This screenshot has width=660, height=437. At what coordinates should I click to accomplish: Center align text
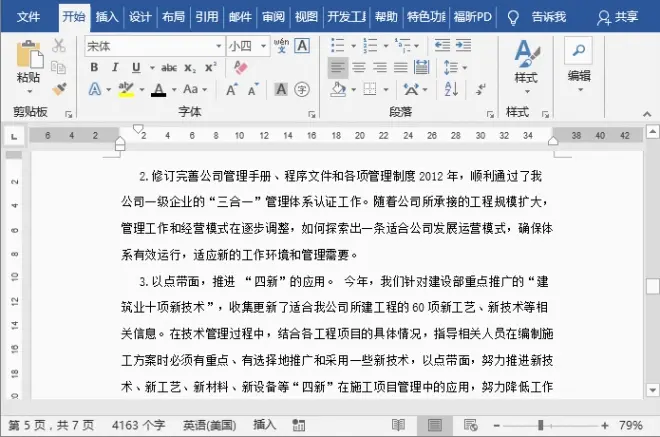[359, 67]
